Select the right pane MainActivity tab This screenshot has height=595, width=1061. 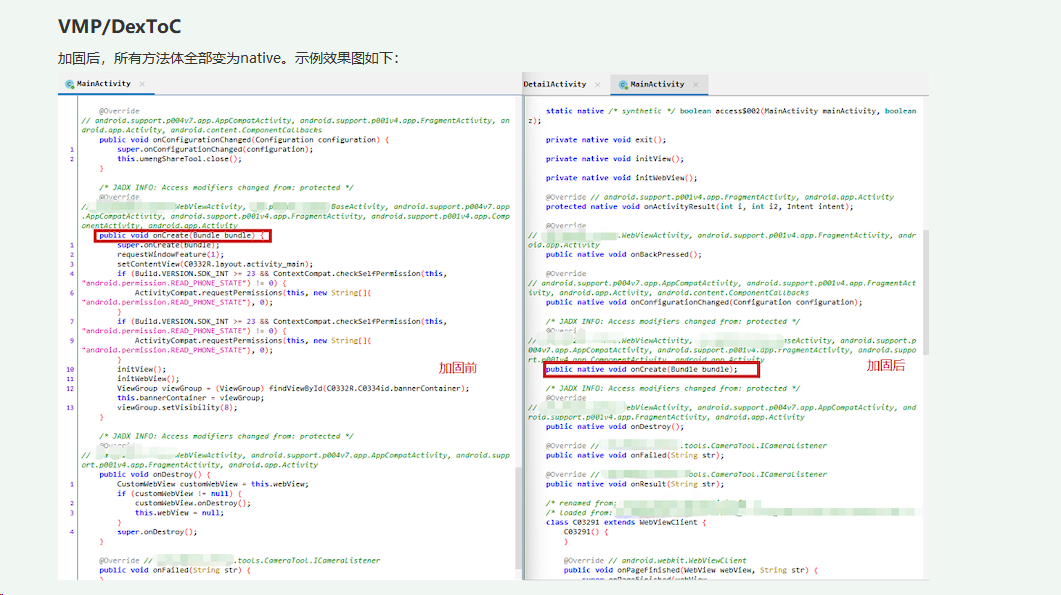point(659,85)
